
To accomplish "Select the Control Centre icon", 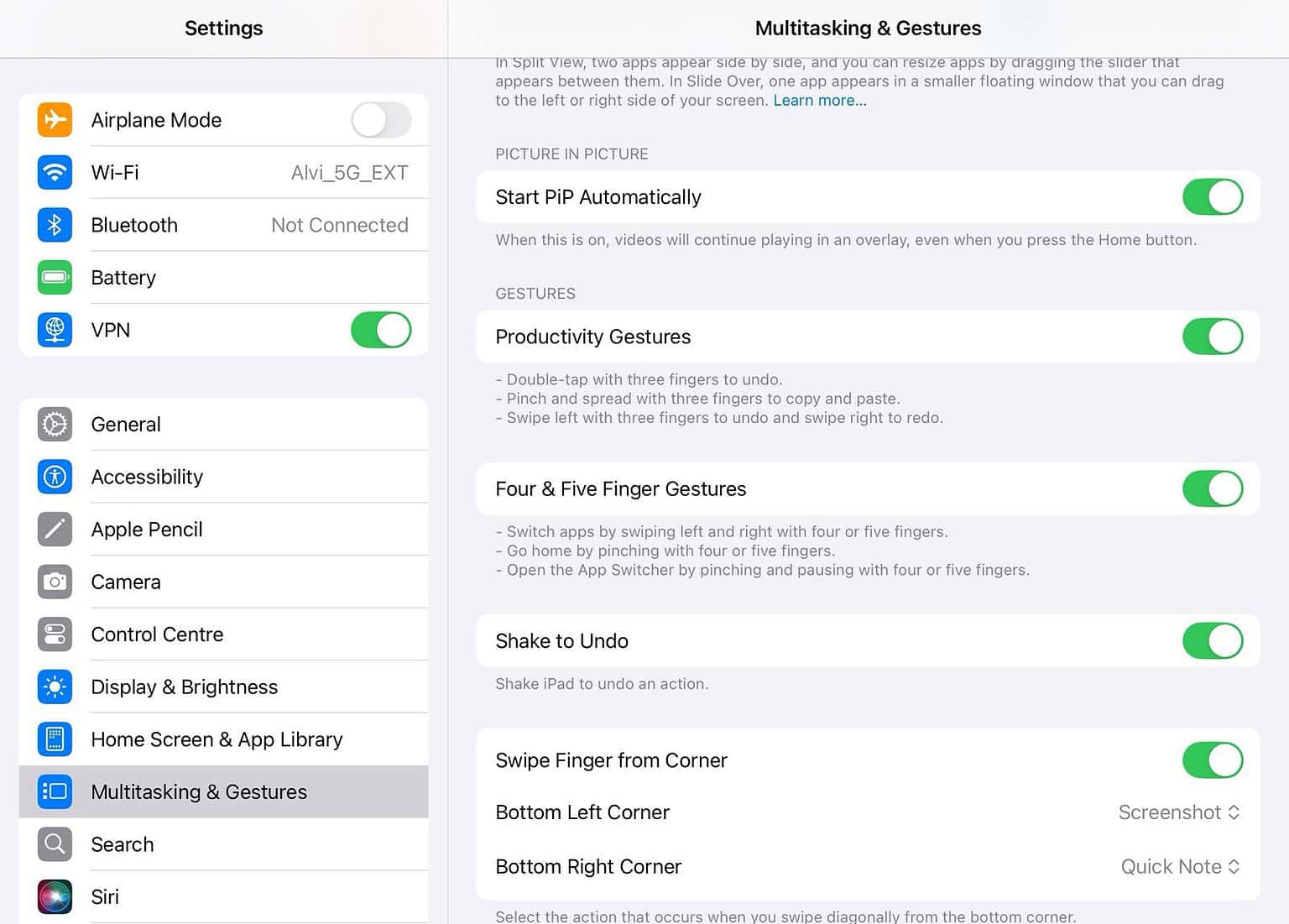I will [x=54, y=634].
